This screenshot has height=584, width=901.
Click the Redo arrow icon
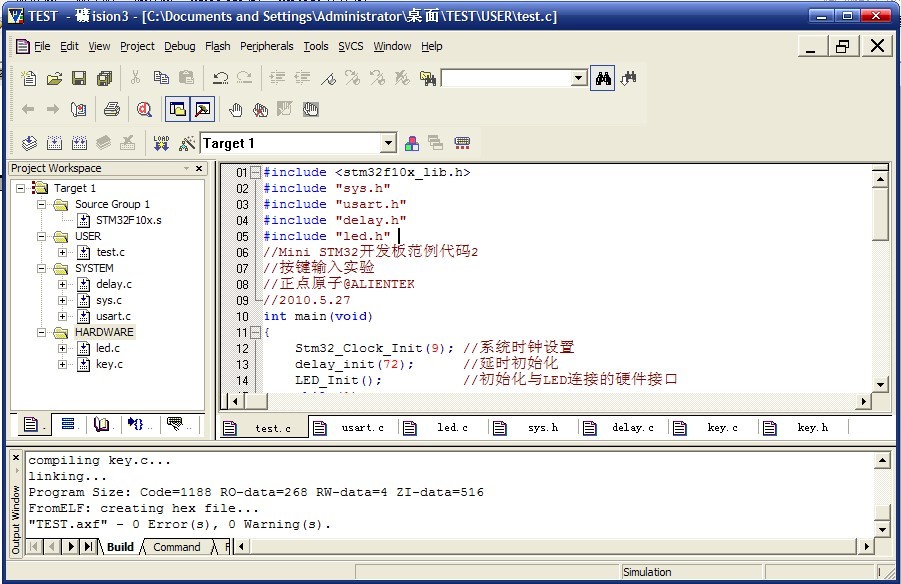tap(244, 78)
